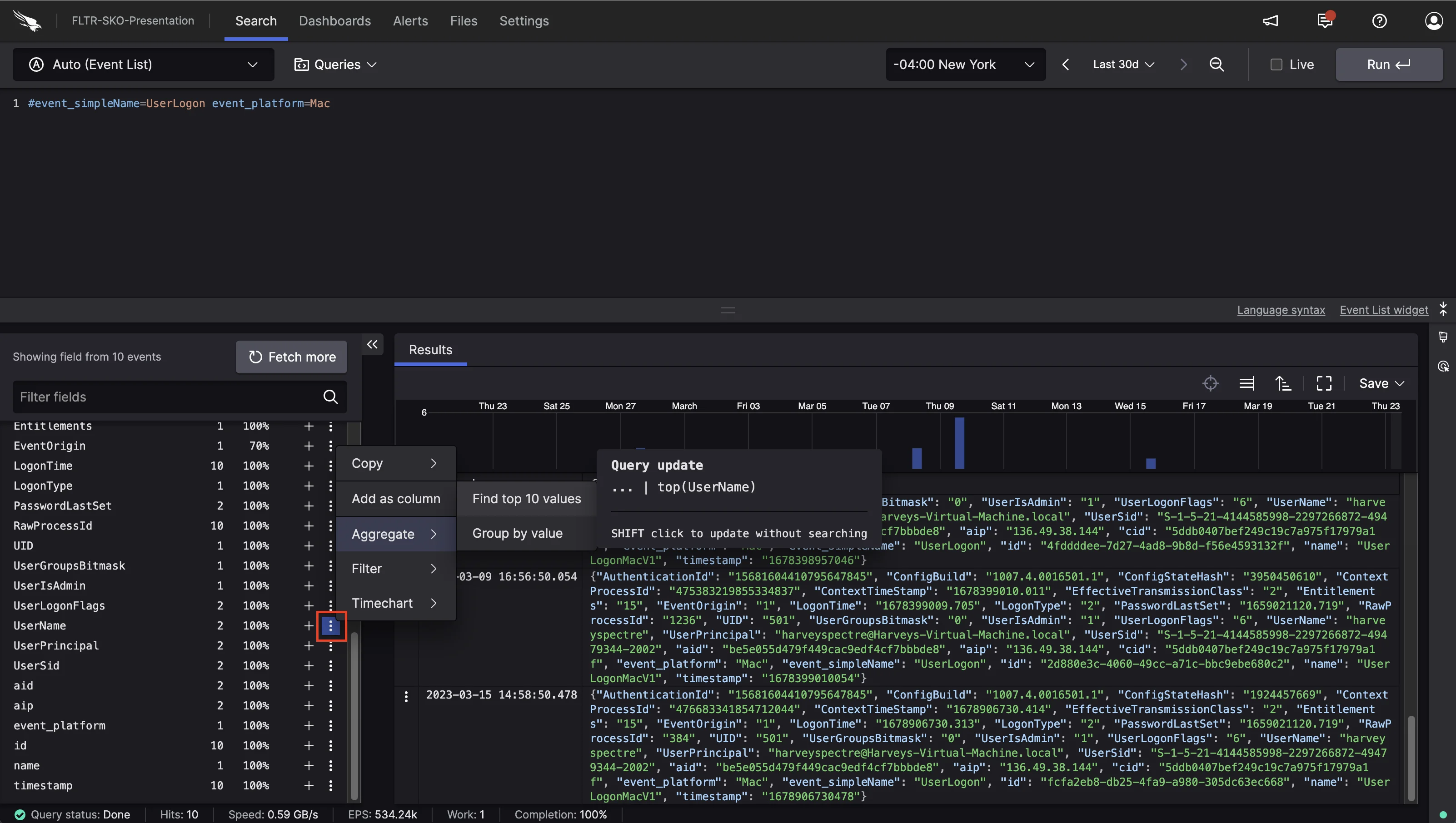Open the Settings tab

point(524,21)
